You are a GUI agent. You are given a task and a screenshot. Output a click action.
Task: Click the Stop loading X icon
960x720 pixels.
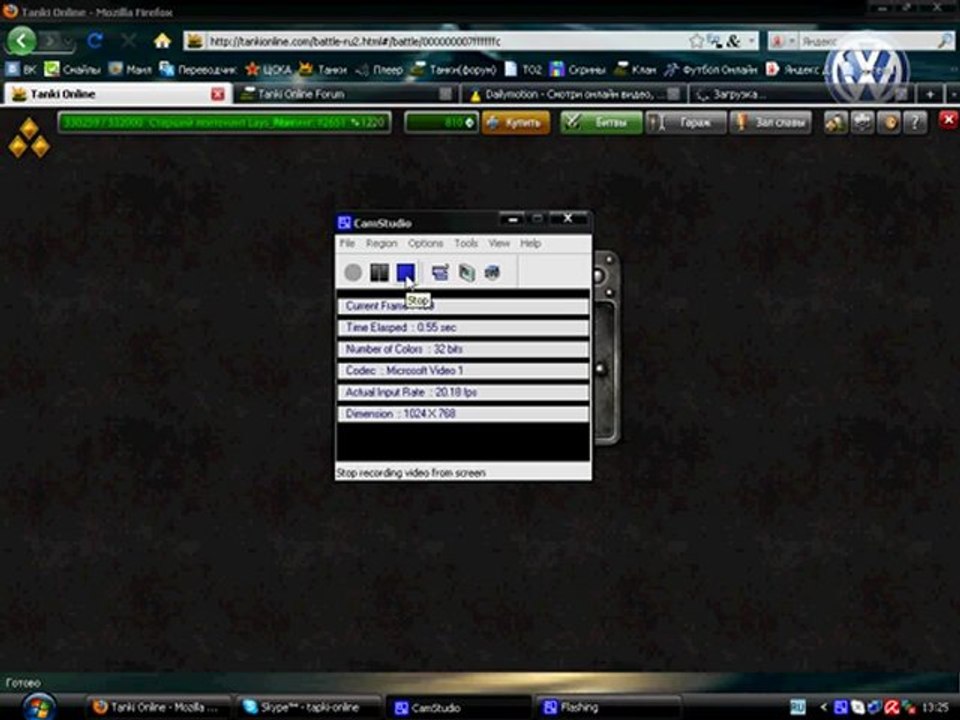tap(128, 41)
